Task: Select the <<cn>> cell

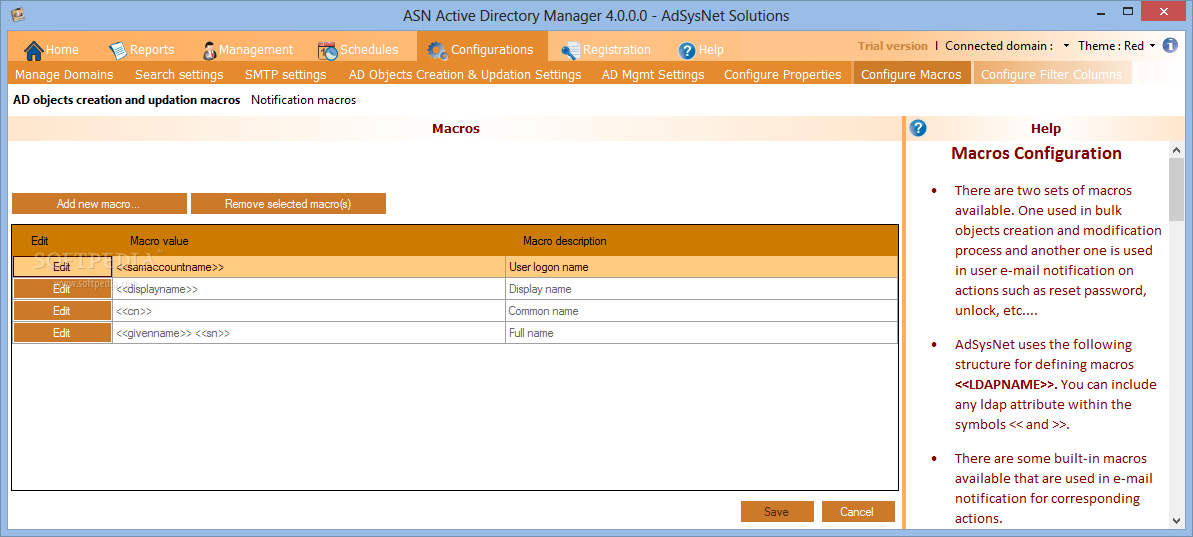Action: (309, 311)
